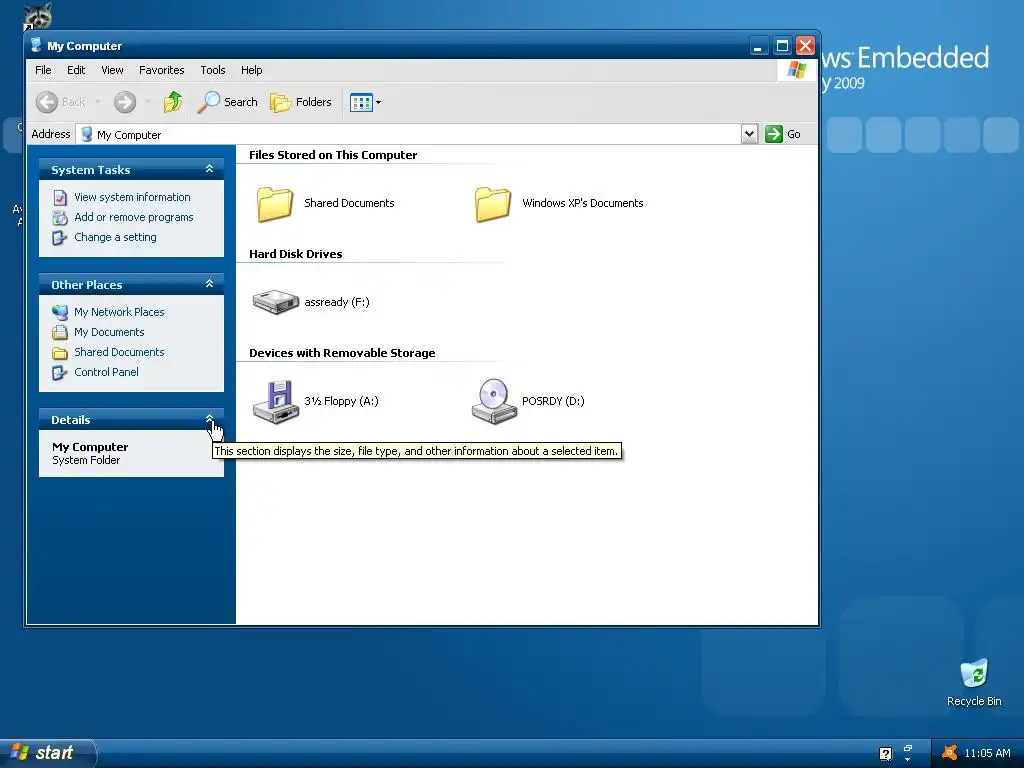Screen dimensions: 1024x768
Task: Click the Hard Disk Drives header
Action: point(295,254)
